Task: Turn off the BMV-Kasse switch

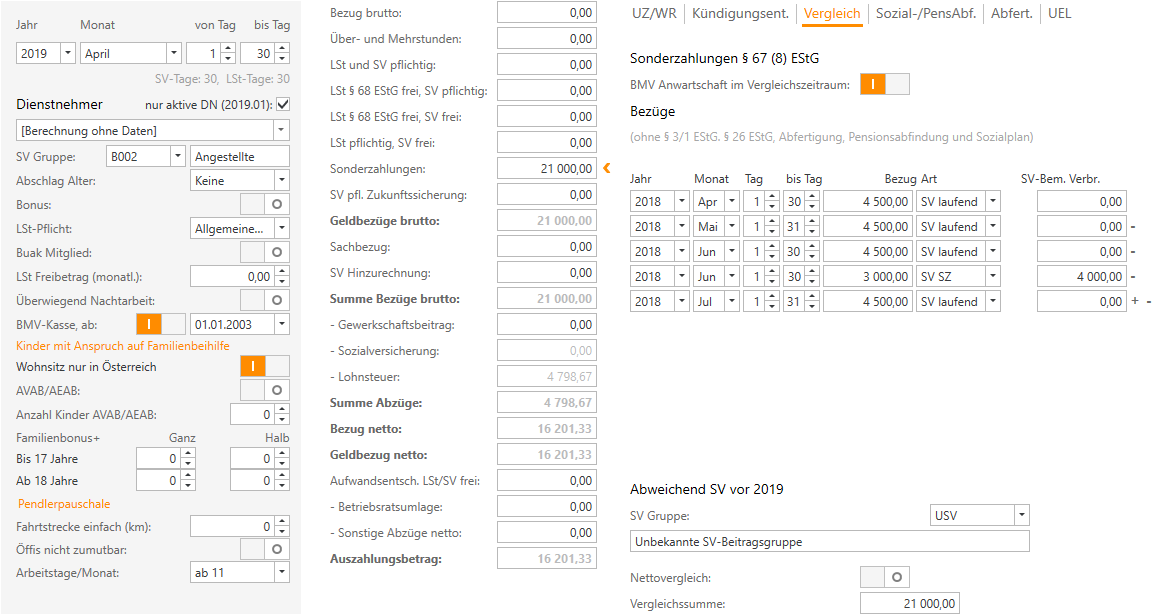Action: 161,324
